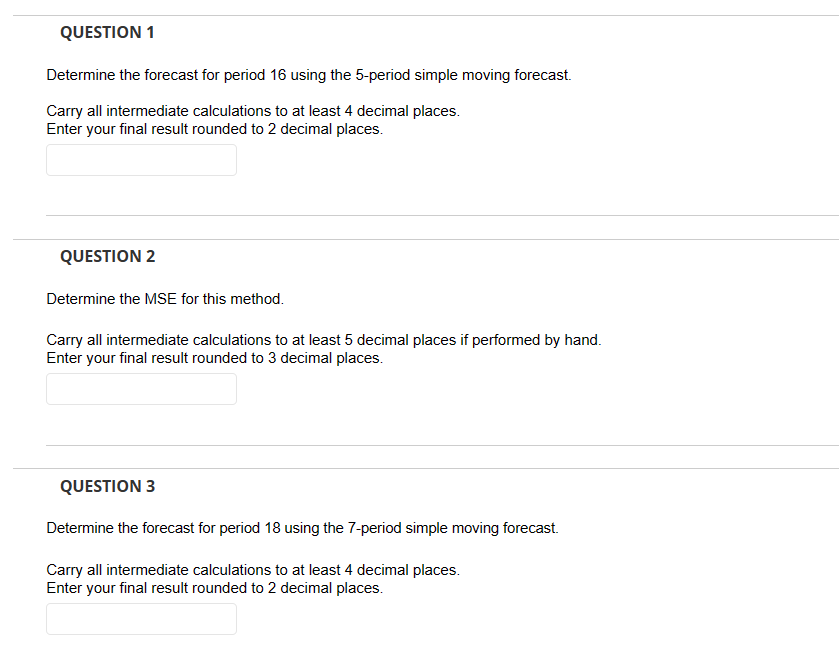Click the phrase '5-period simple moving forecast'

[460, 74]
